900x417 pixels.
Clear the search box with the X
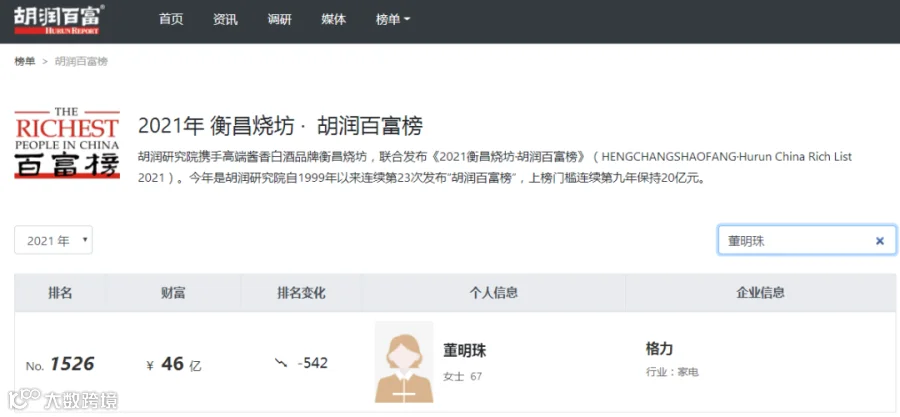point(879,241)
